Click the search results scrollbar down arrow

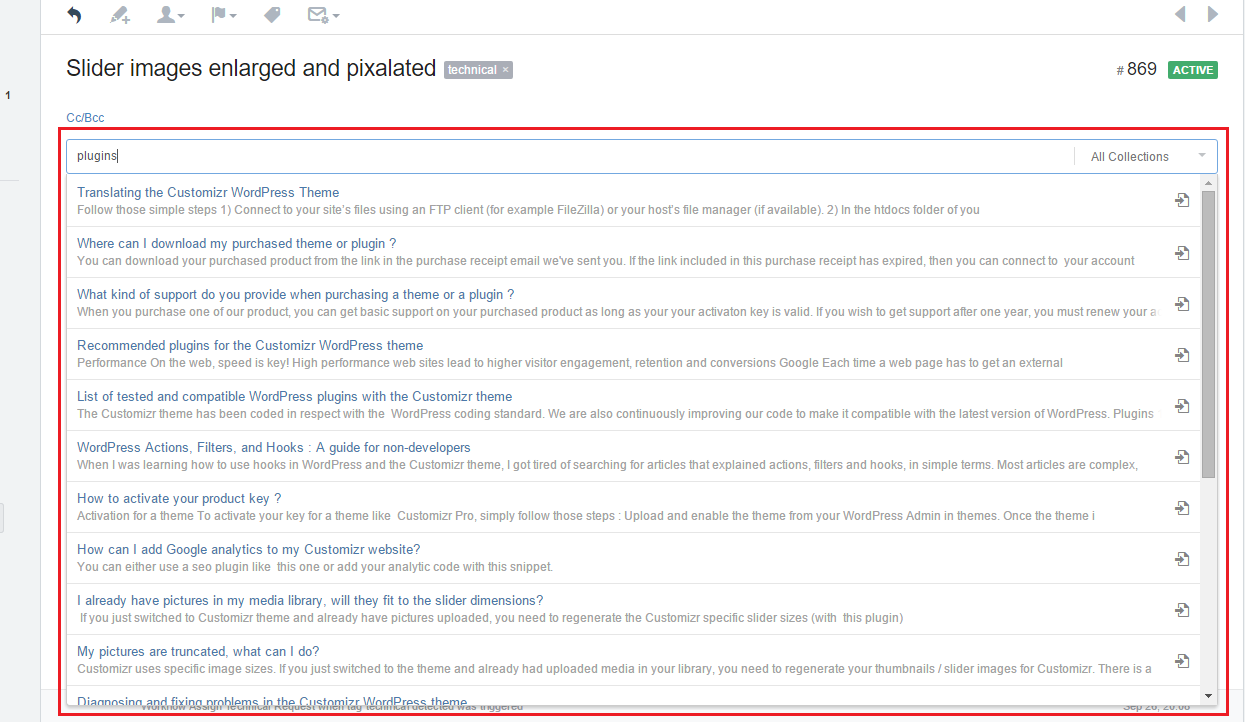pyautogui.click(x=1208, y=695)
